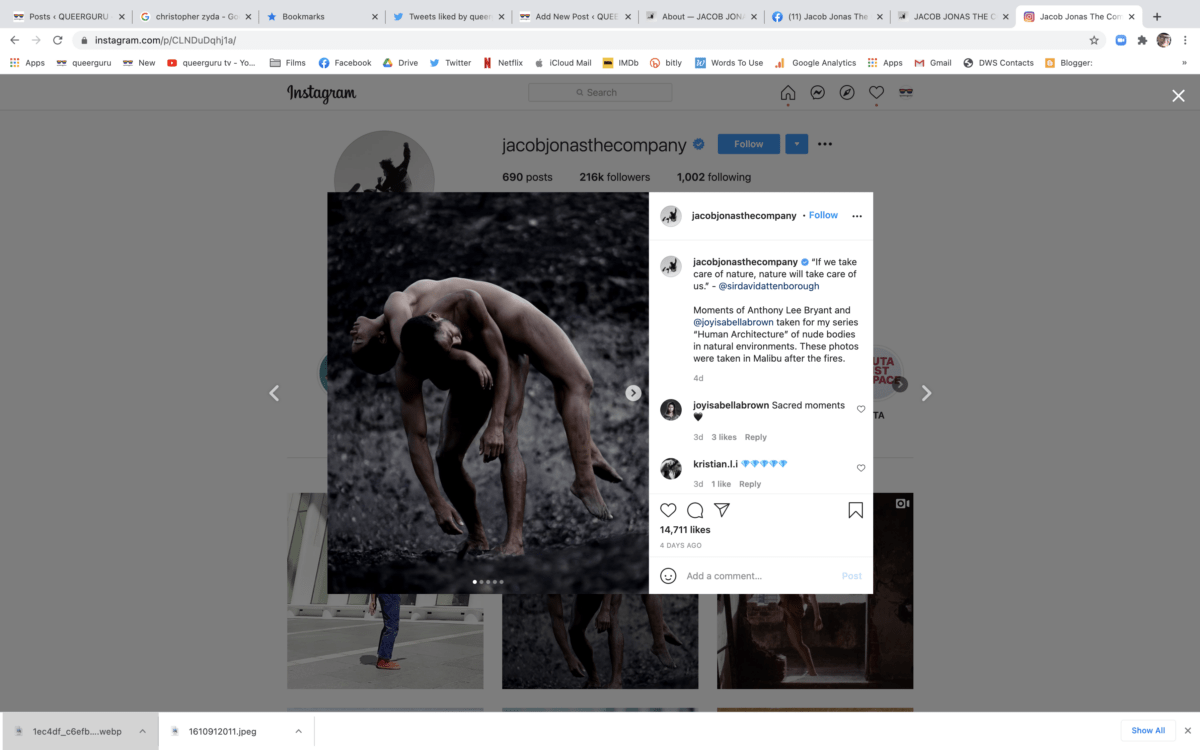Viewport: 1200px width, 750px height.
Task: Follow jacobjonasthecompany from profile header
Action: point(749,144)
